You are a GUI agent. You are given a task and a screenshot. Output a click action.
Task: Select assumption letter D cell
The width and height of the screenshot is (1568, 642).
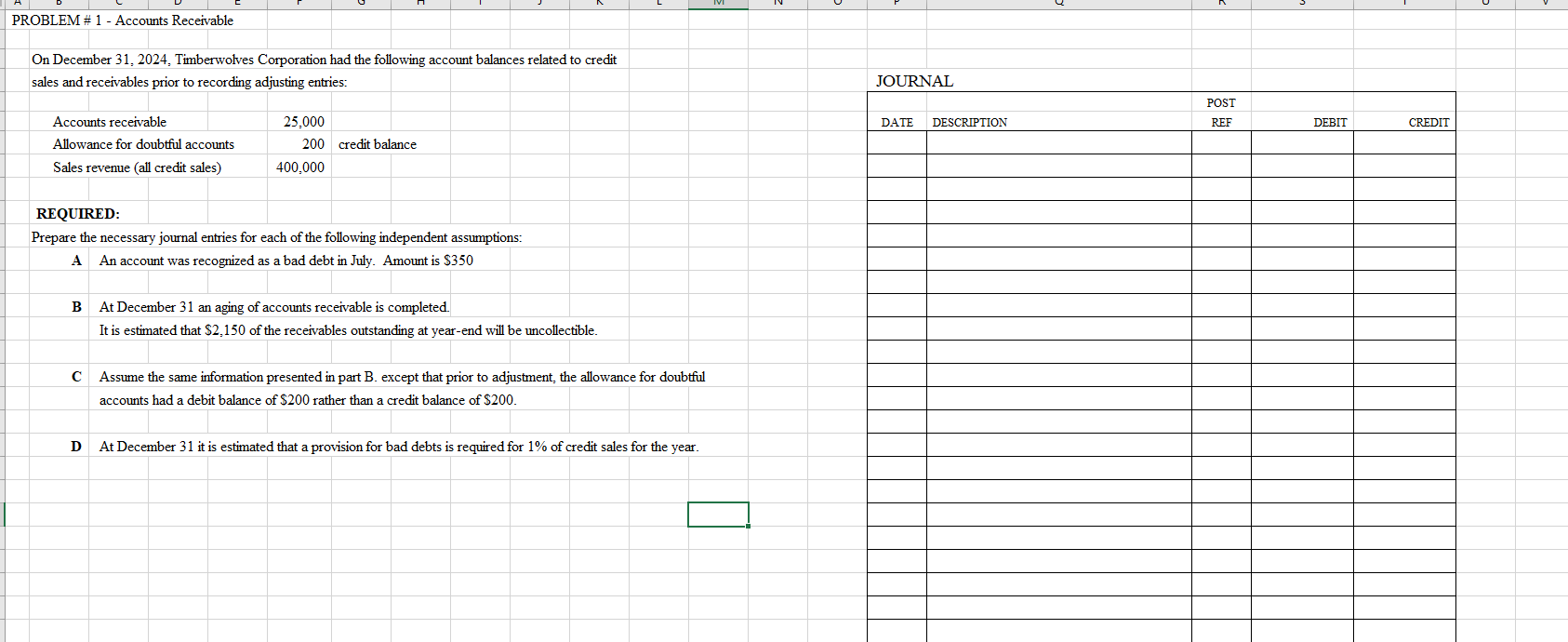[76, 447]
